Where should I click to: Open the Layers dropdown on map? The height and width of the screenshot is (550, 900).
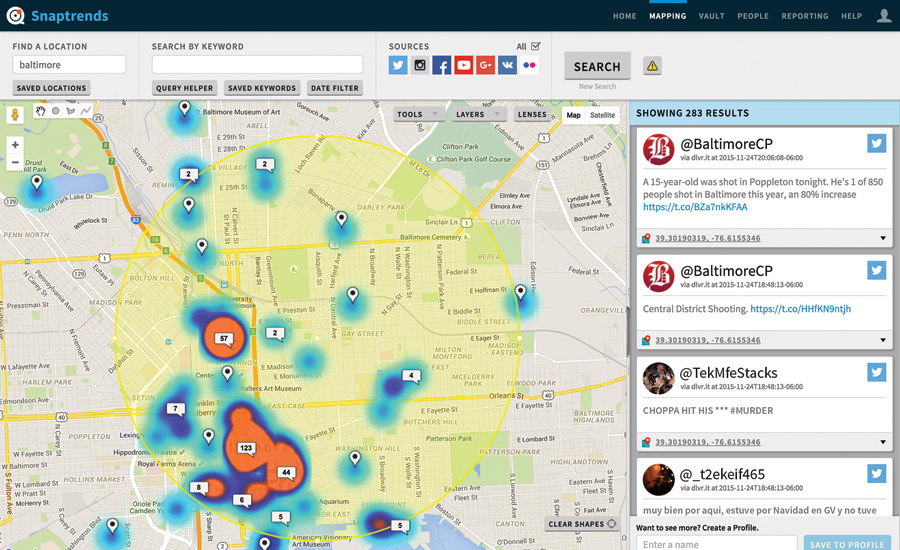477,115
